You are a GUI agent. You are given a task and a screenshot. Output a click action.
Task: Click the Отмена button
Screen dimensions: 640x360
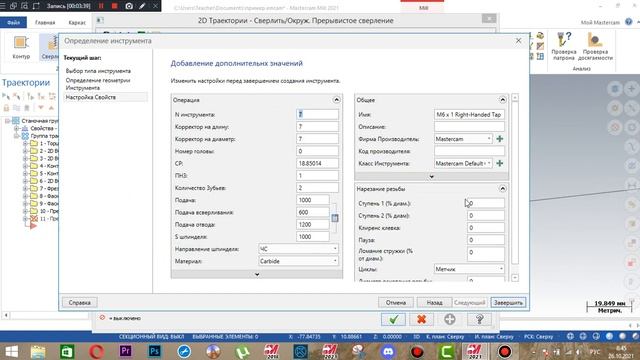point(396,302)
